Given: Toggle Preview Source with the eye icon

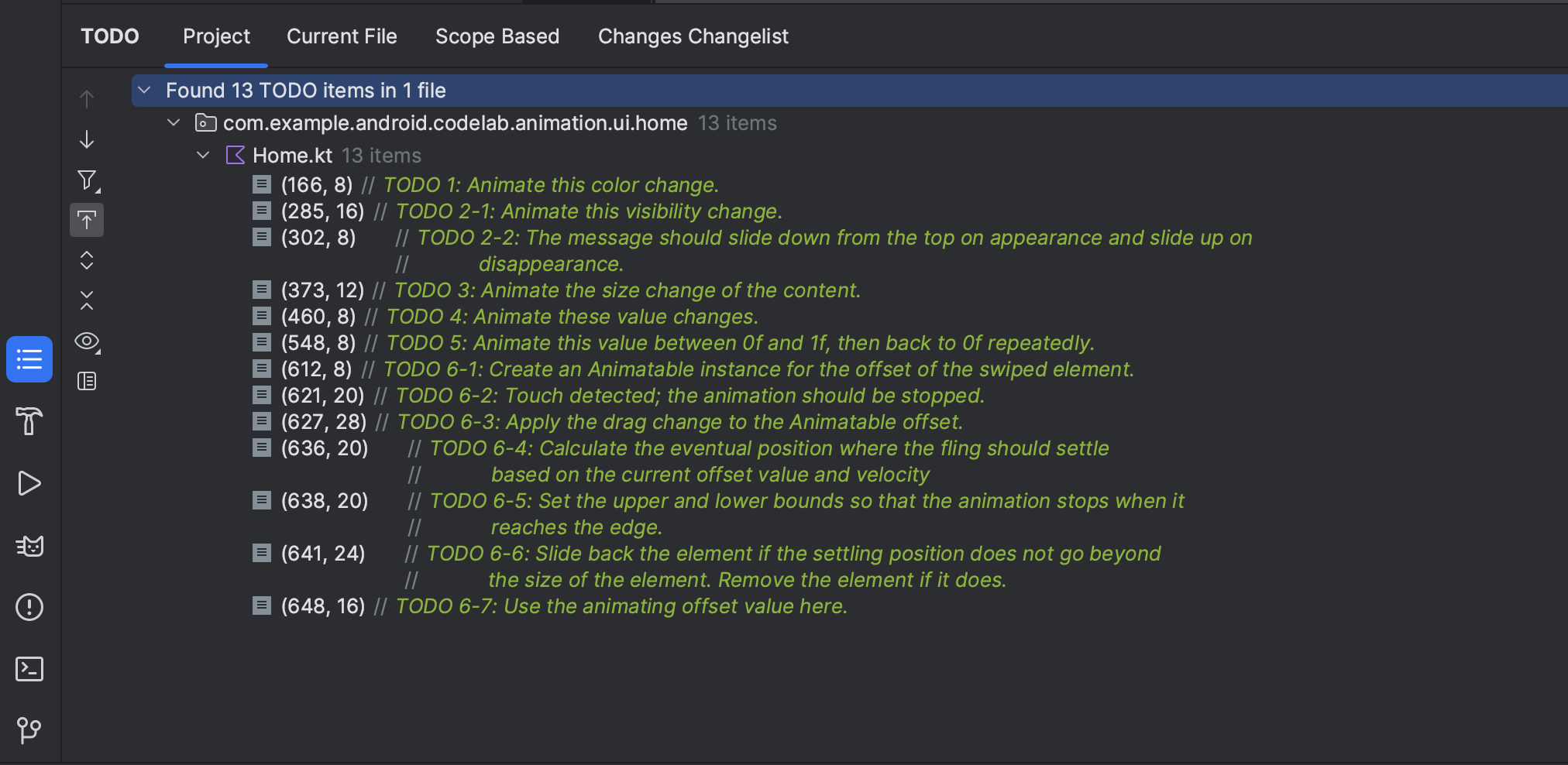Looking at the screenshot, I should 87,341.
